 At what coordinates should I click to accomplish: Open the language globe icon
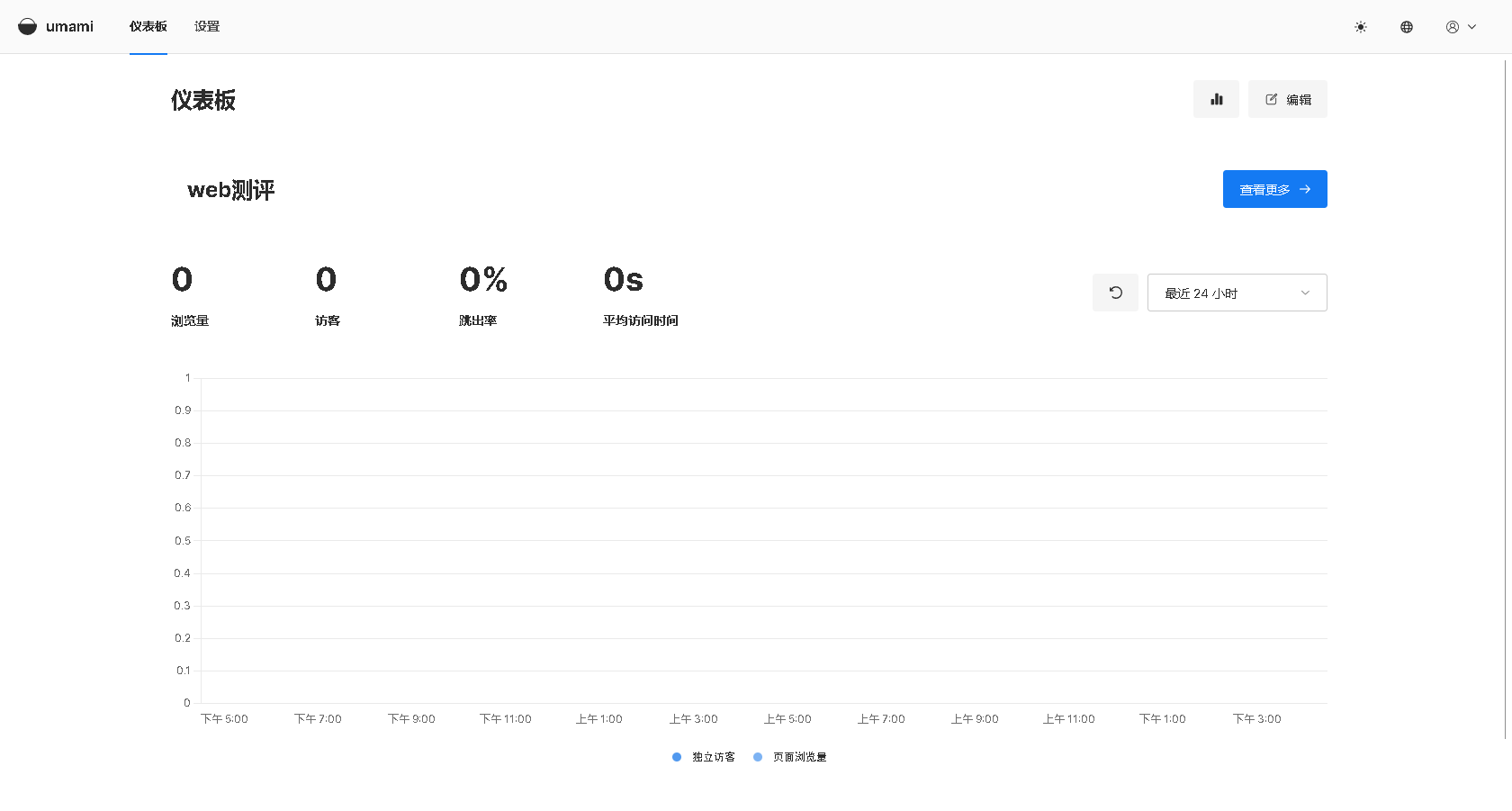tap(1407, 27)
